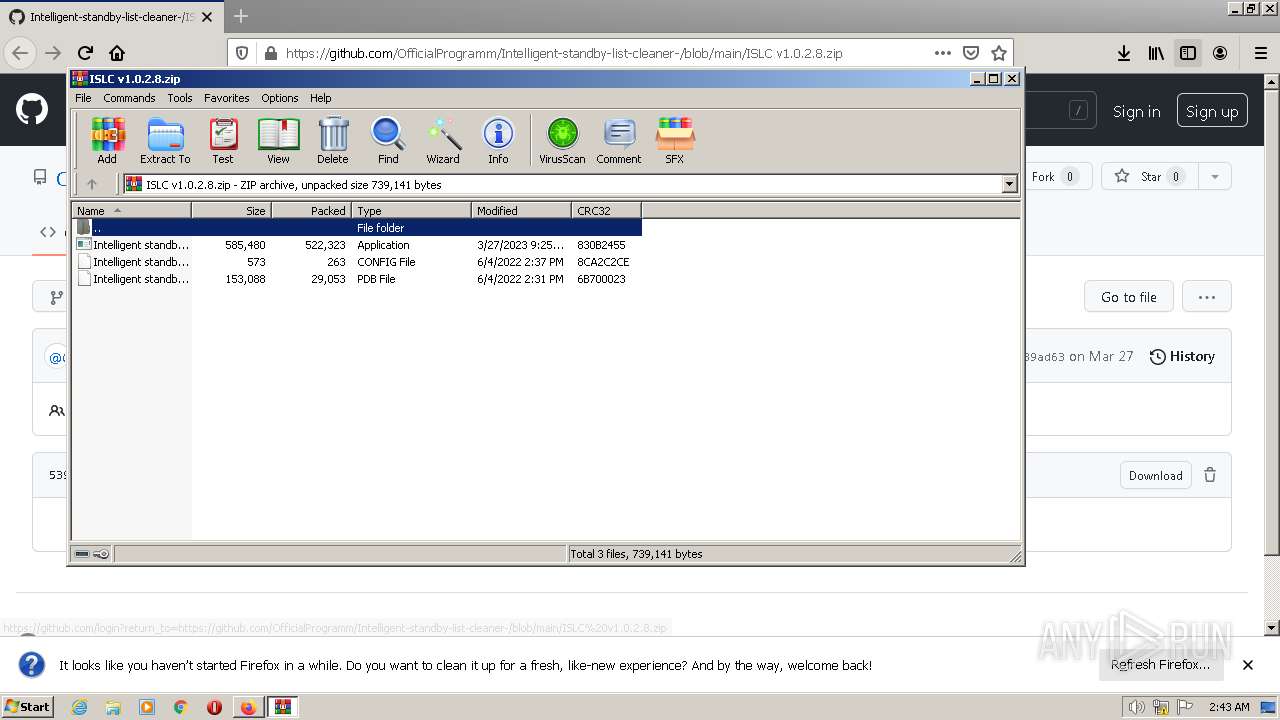Image resolution: width=1280 pixels, height=720 pixels.
Task: Click the Add toolbar icon in WinRAR
Action: pos(107,140)
